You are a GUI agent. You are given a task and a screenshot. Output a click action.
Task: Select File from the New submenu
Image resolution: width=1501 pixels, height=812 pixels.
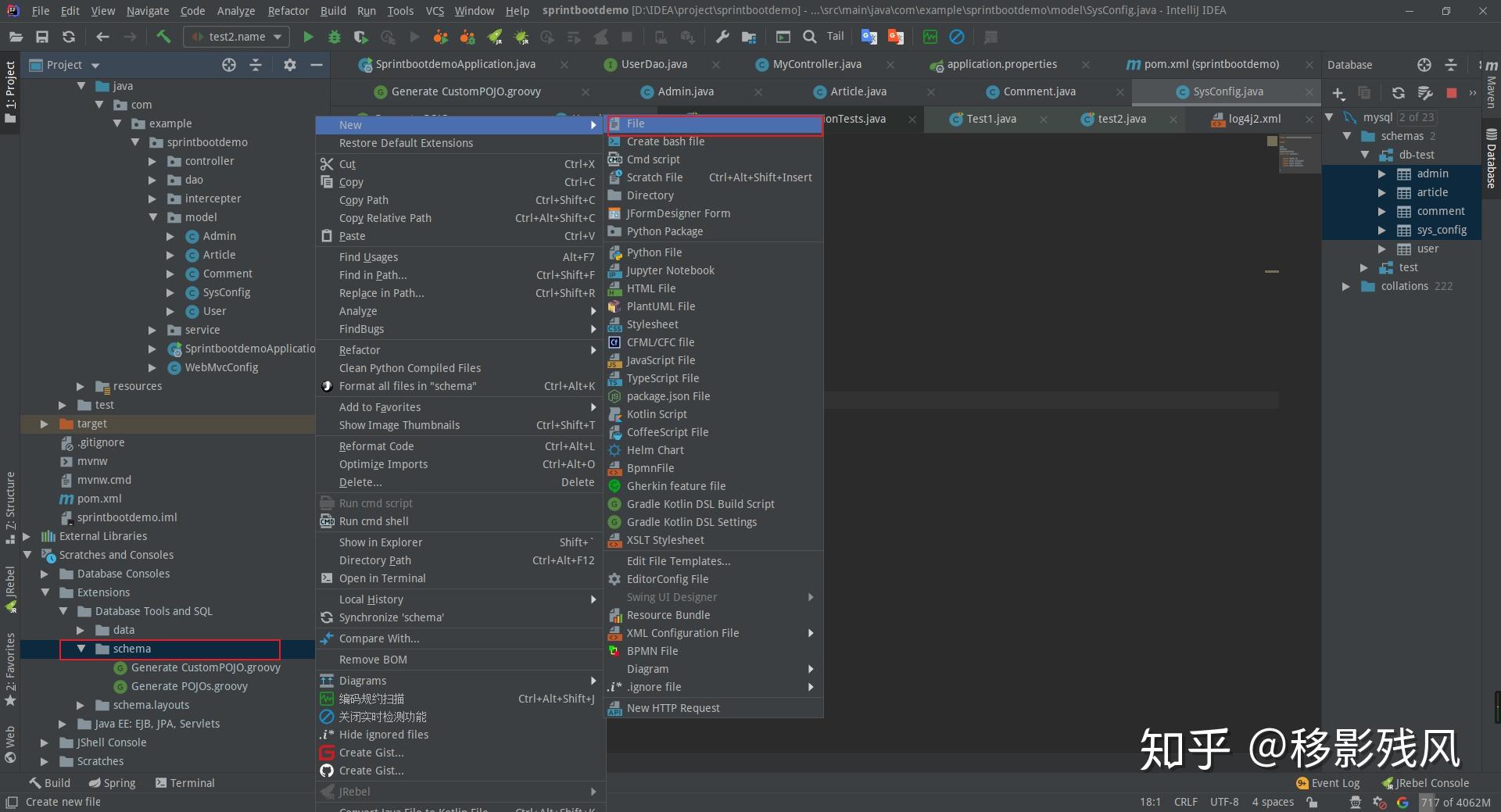(636, 123)
